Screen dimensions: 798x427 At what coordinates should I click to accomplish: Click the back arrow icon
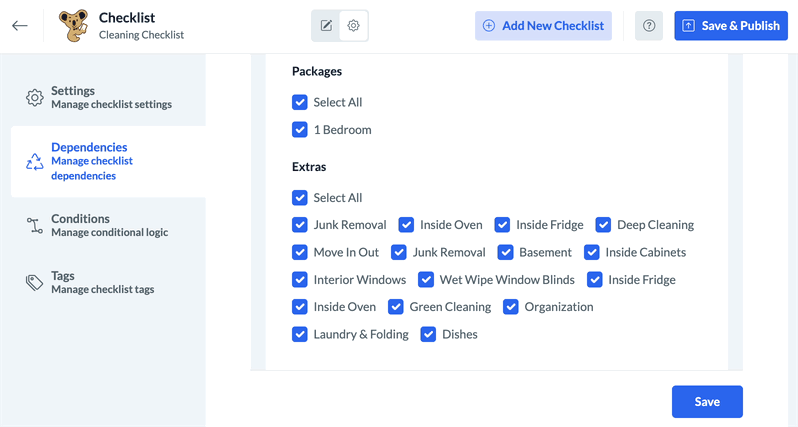tap(20, 26)
